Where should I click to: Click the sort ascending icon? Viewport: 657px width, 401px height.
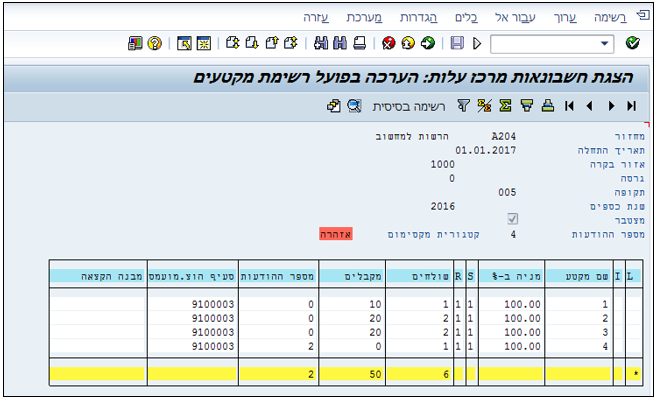tap(548, 106)
